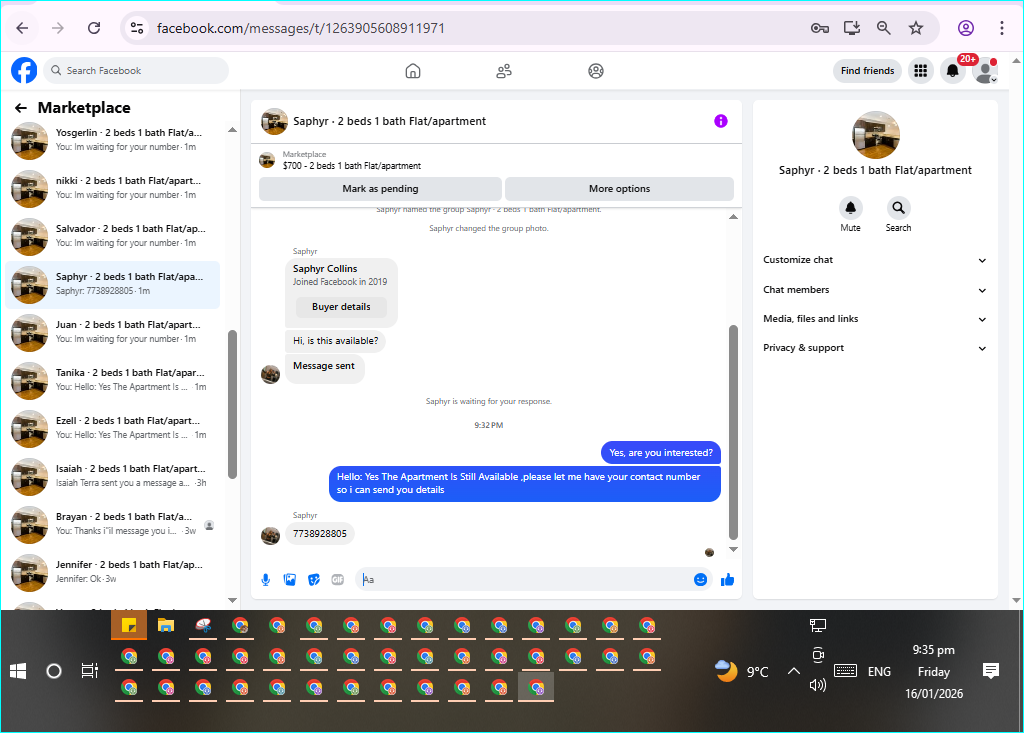Viewport: 1024px width, 733px height.
Task: Open the Salvador conversation
Action: click(x=112, y=236)
